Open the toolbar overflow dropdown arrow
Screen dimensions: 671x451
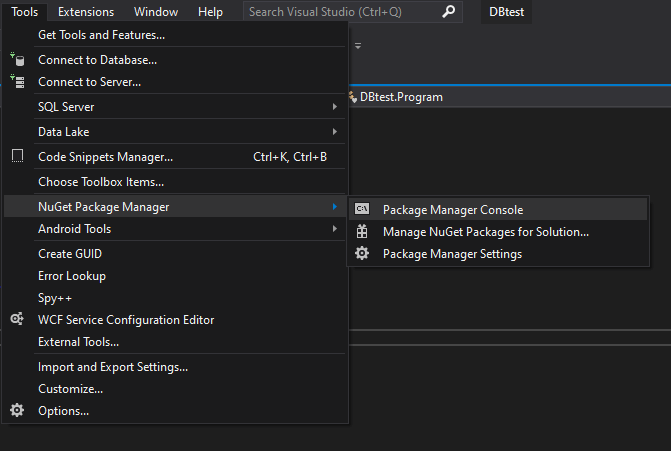point(358,46)
